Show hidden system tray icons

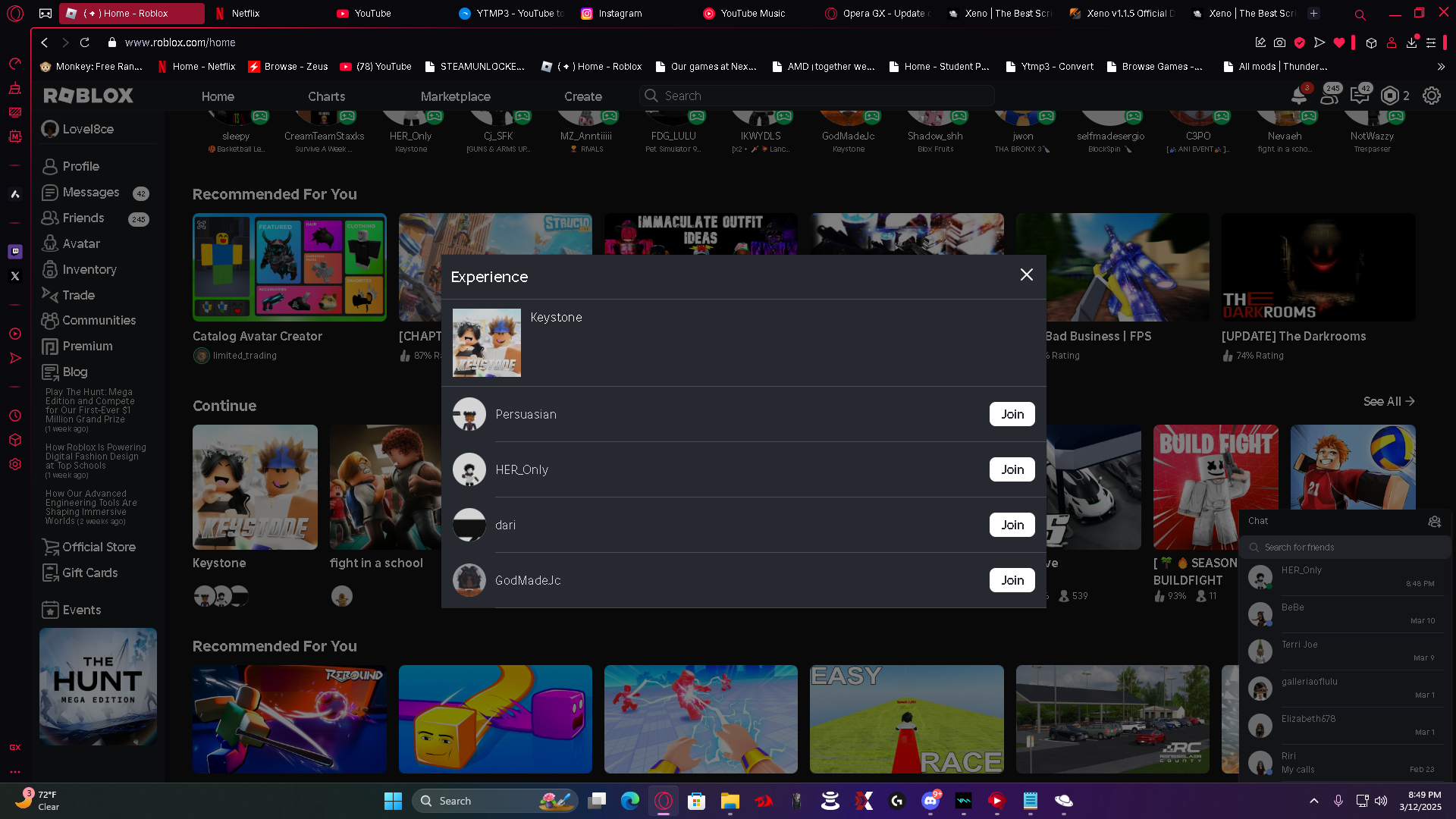tap(1314, 801)
